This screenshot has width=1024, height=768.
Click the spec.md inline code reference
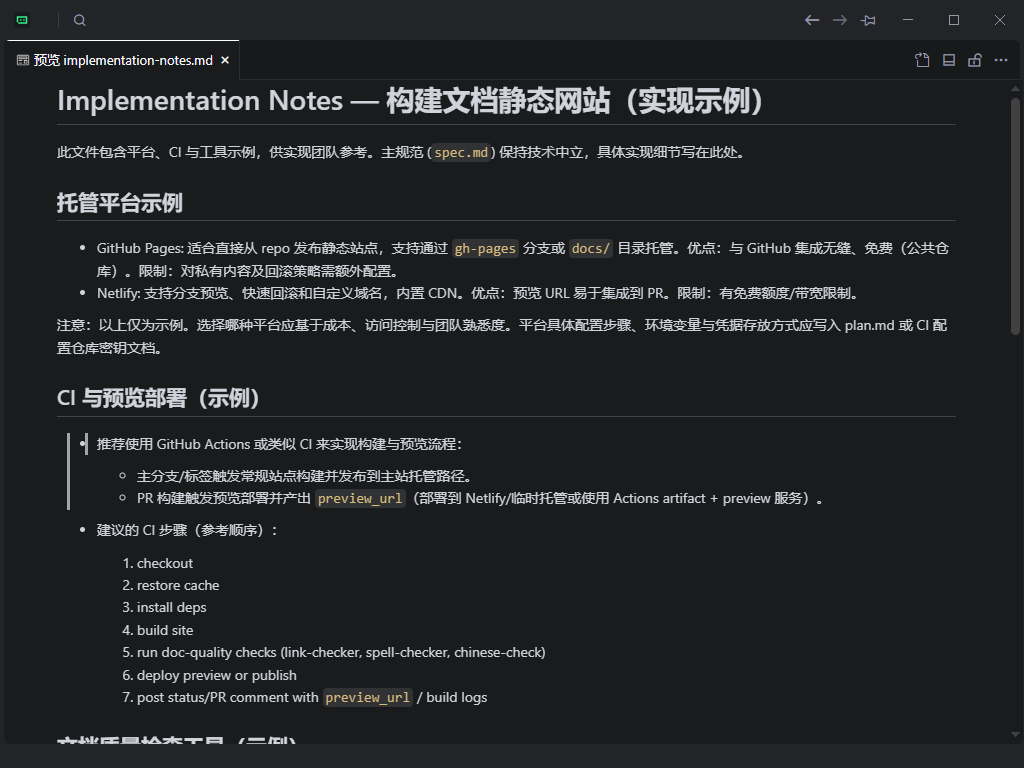461,153
